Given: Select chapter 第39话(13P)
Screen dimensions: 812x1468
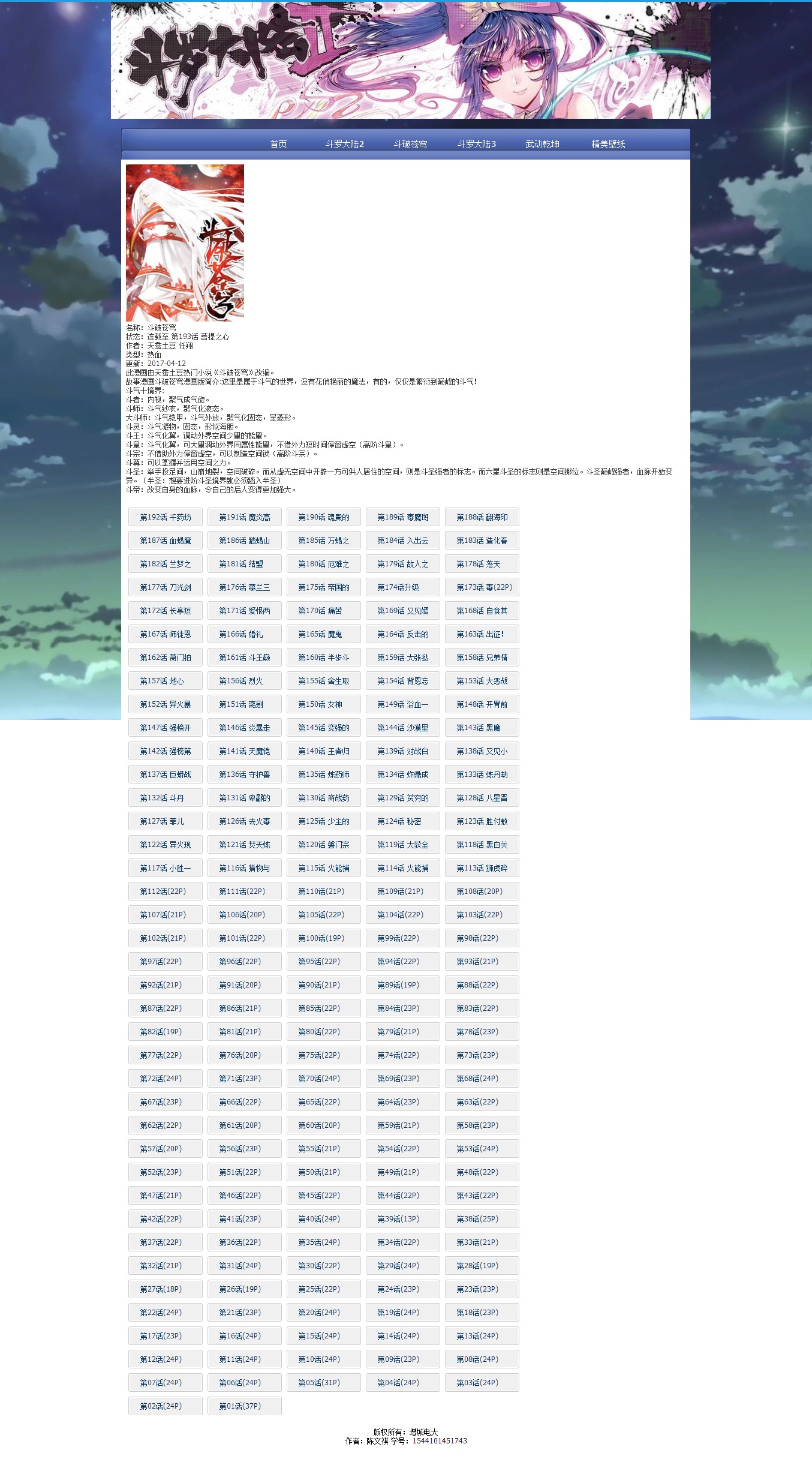Looking at the screenshot, I should tap(403, 1219).
